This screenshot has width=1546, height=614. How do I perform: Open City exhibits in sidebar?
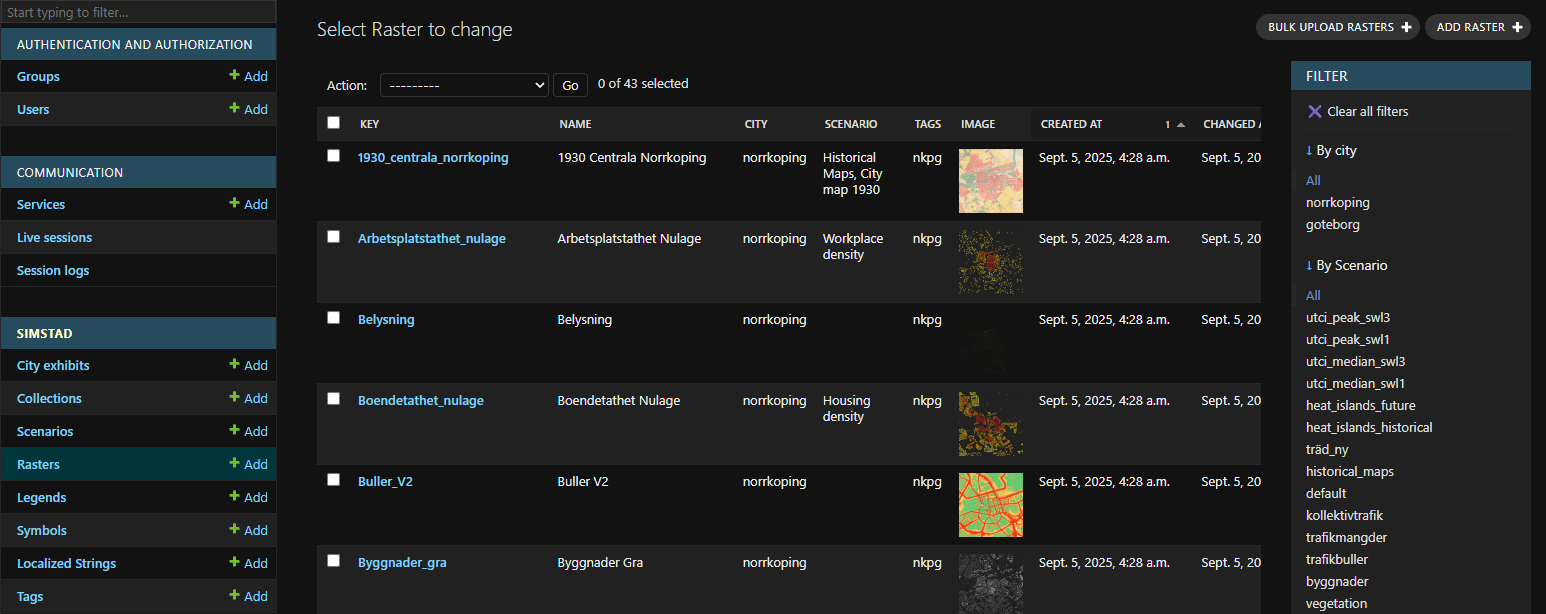(x=53, y=365)
